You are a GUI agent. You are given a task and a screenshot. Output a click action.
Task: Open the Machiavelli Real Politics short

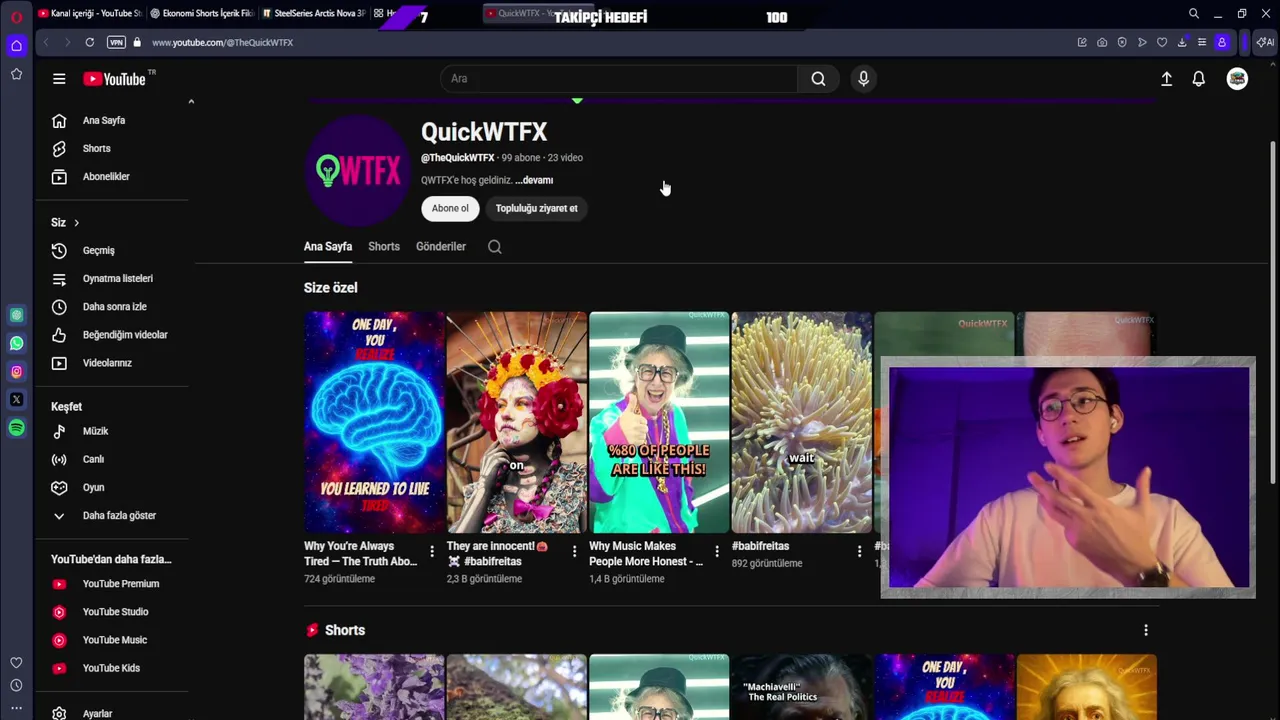pyautogui.click(x=801, y=687)
